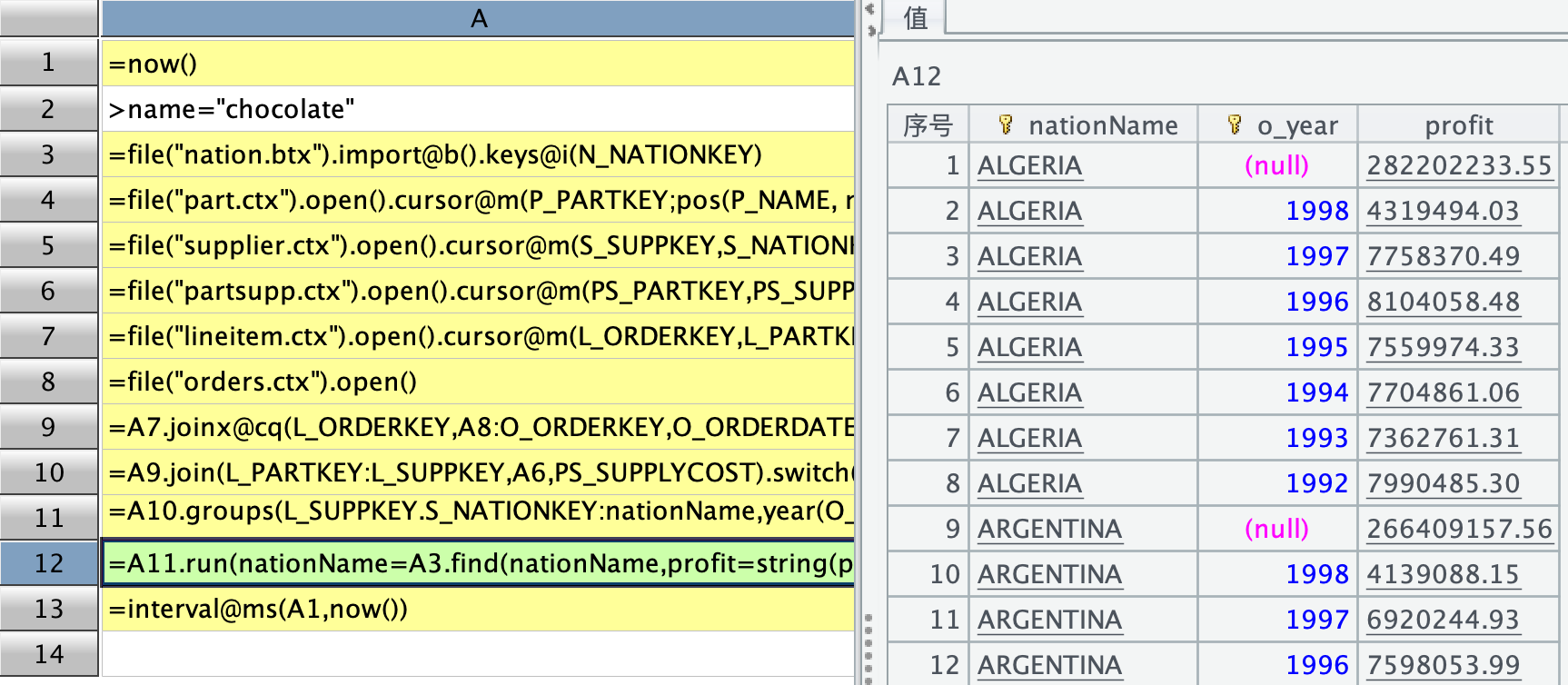This screenshot has height=685, width=1568.
Task: Select the A10.groups formula cell
Action: [479, 518]
